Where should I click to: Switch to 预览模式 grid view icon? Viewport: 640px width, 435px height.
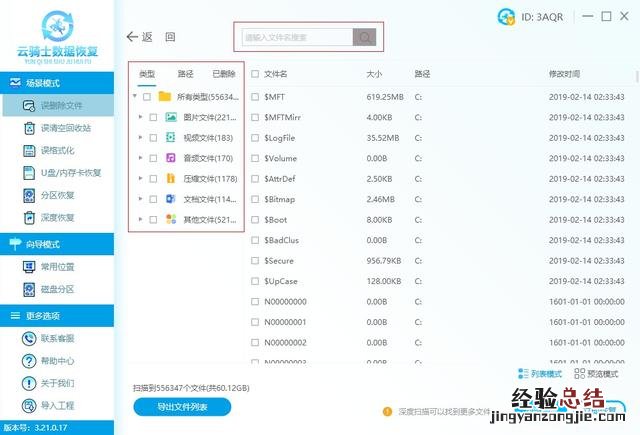coord(580,373)
